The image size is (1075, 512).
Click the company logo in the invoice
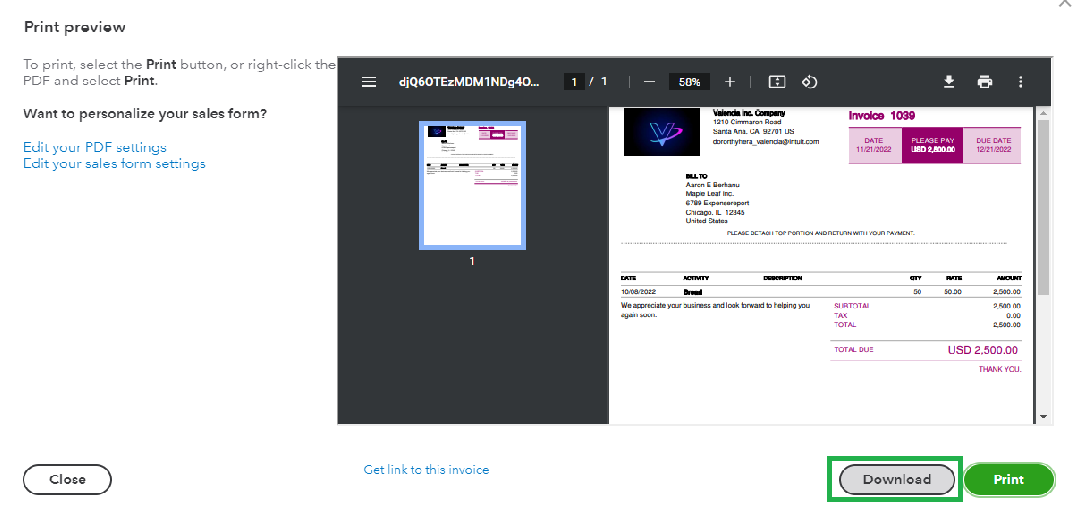[662, 132]
